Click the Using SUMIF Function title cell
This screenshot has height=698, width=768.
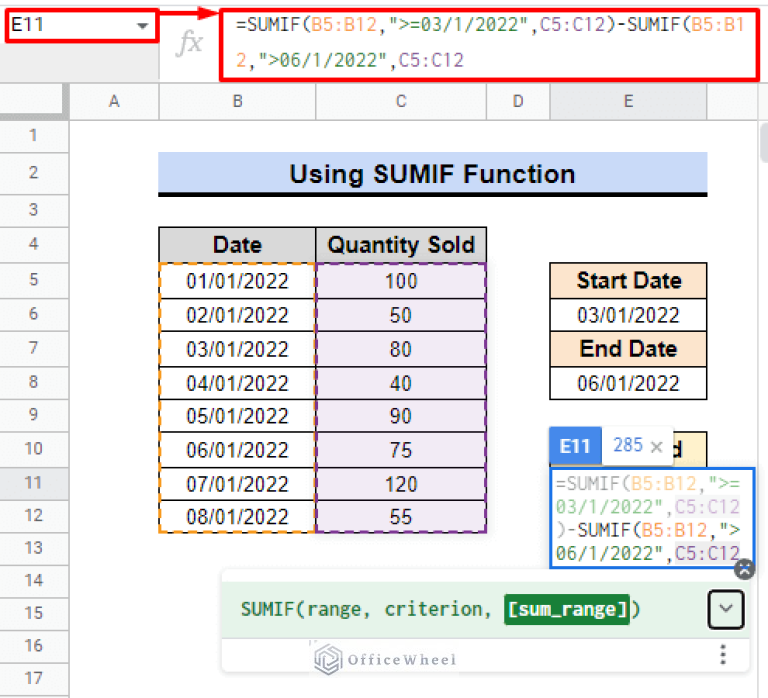(x=432, y=174)
